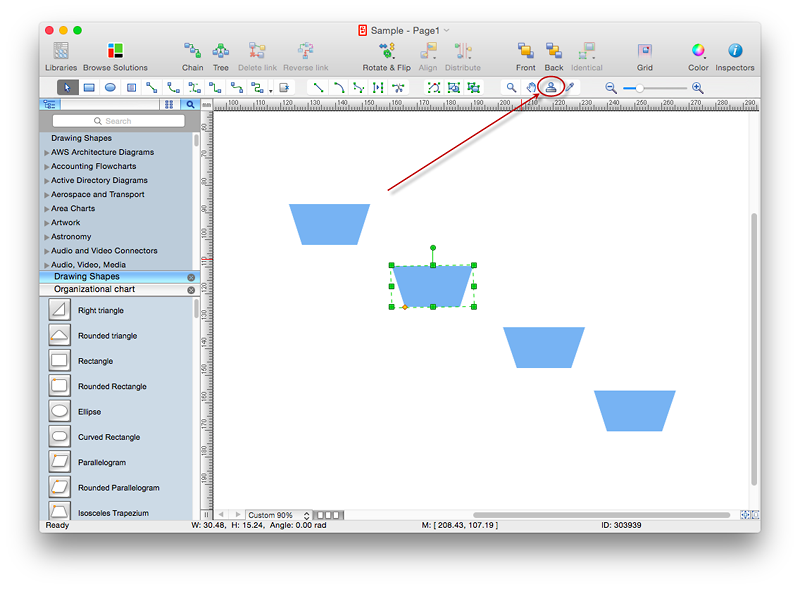
Task: Pick the Right triangle shape
Action: [x=60, y=310]
